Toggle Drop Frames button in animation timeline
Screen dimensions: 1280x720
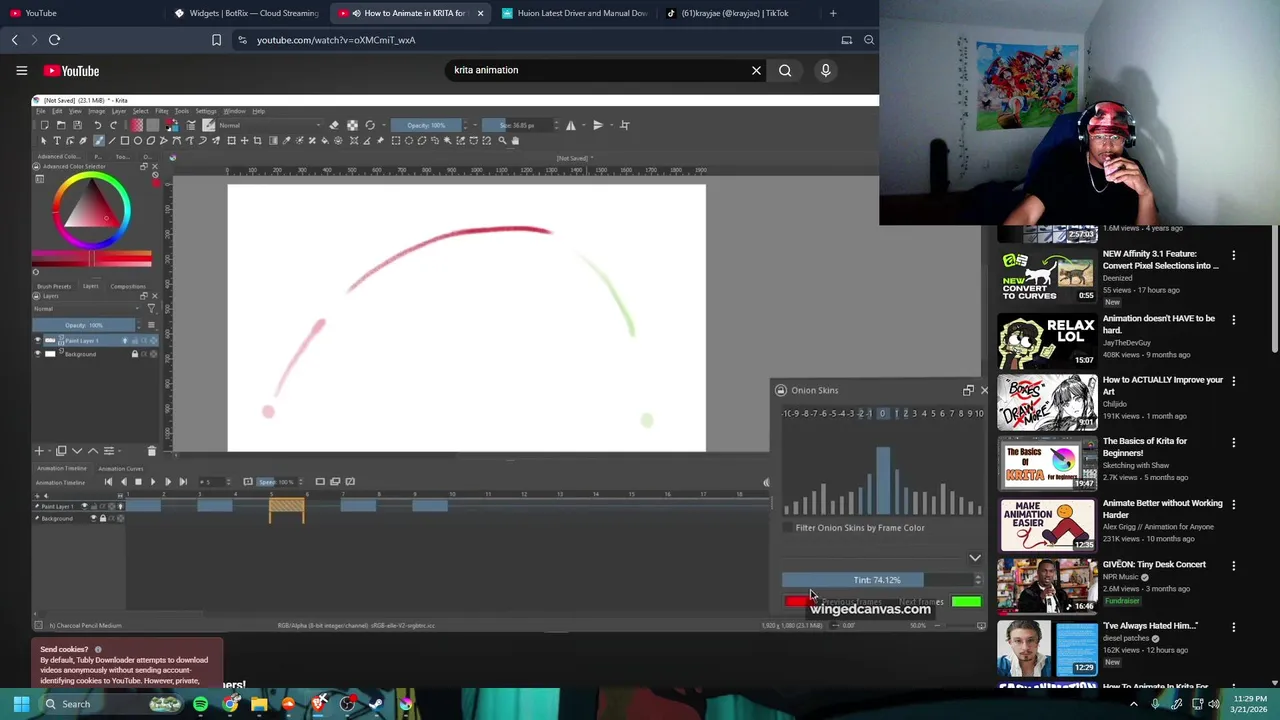[x=248, y=482]
